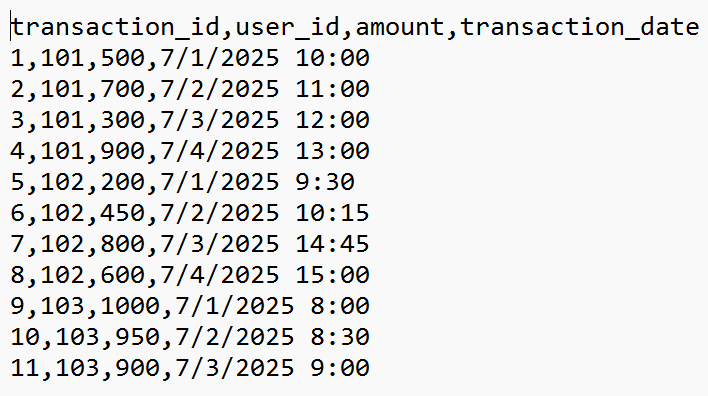Click the 12:00 time value

(x=332, y=120)
